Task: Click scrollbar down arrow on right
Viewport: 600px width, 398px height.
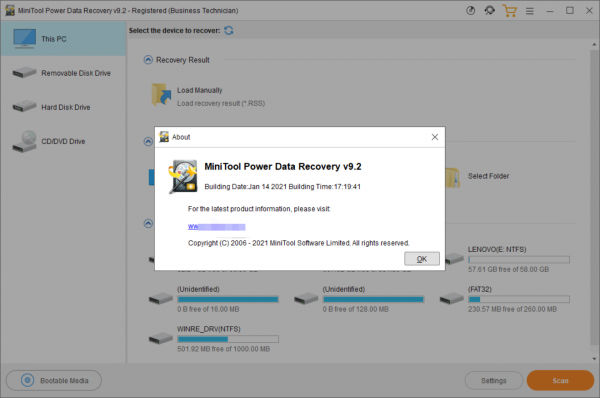Action: [594, 359]
